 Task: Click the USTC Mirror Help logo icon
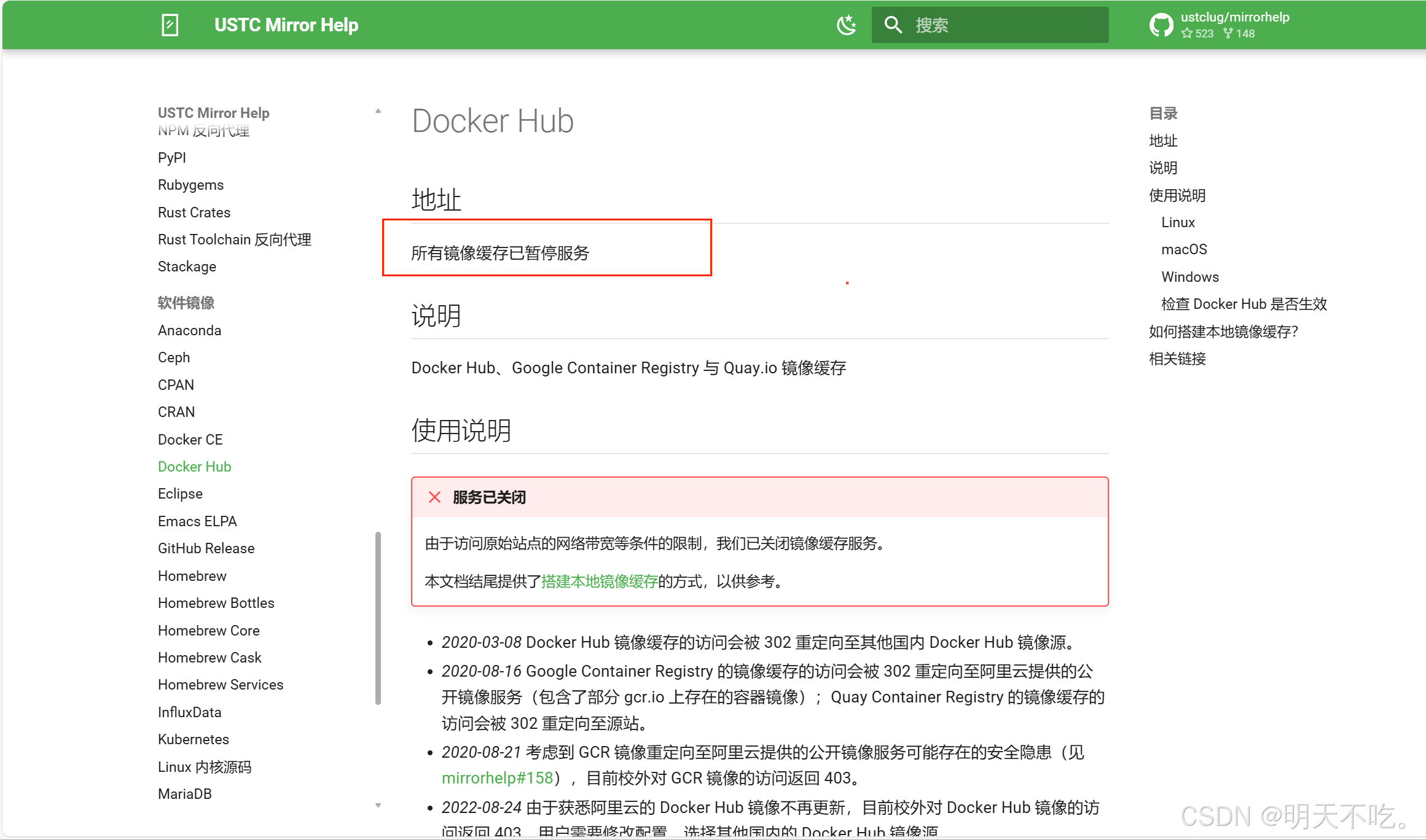(170, 25)
